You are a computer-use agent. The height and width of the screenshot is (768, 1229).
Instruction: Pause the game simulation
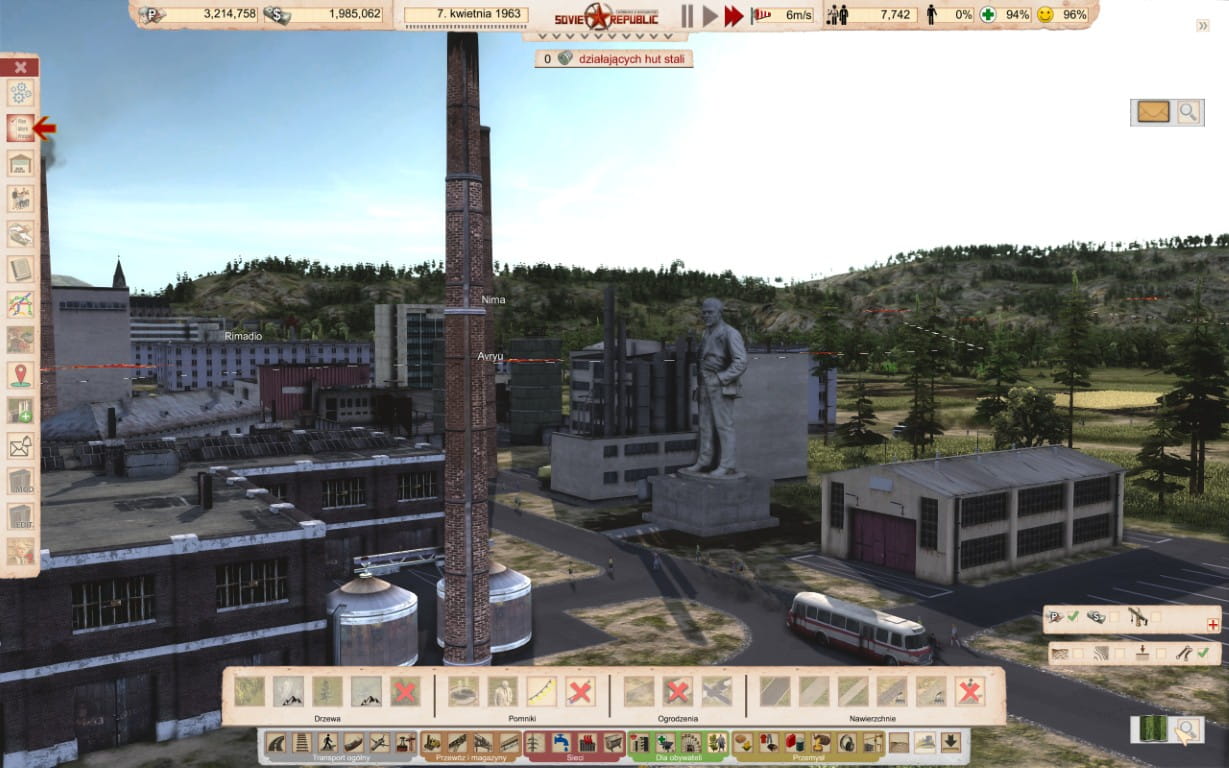pyautogui.click(x=687, y=15)
